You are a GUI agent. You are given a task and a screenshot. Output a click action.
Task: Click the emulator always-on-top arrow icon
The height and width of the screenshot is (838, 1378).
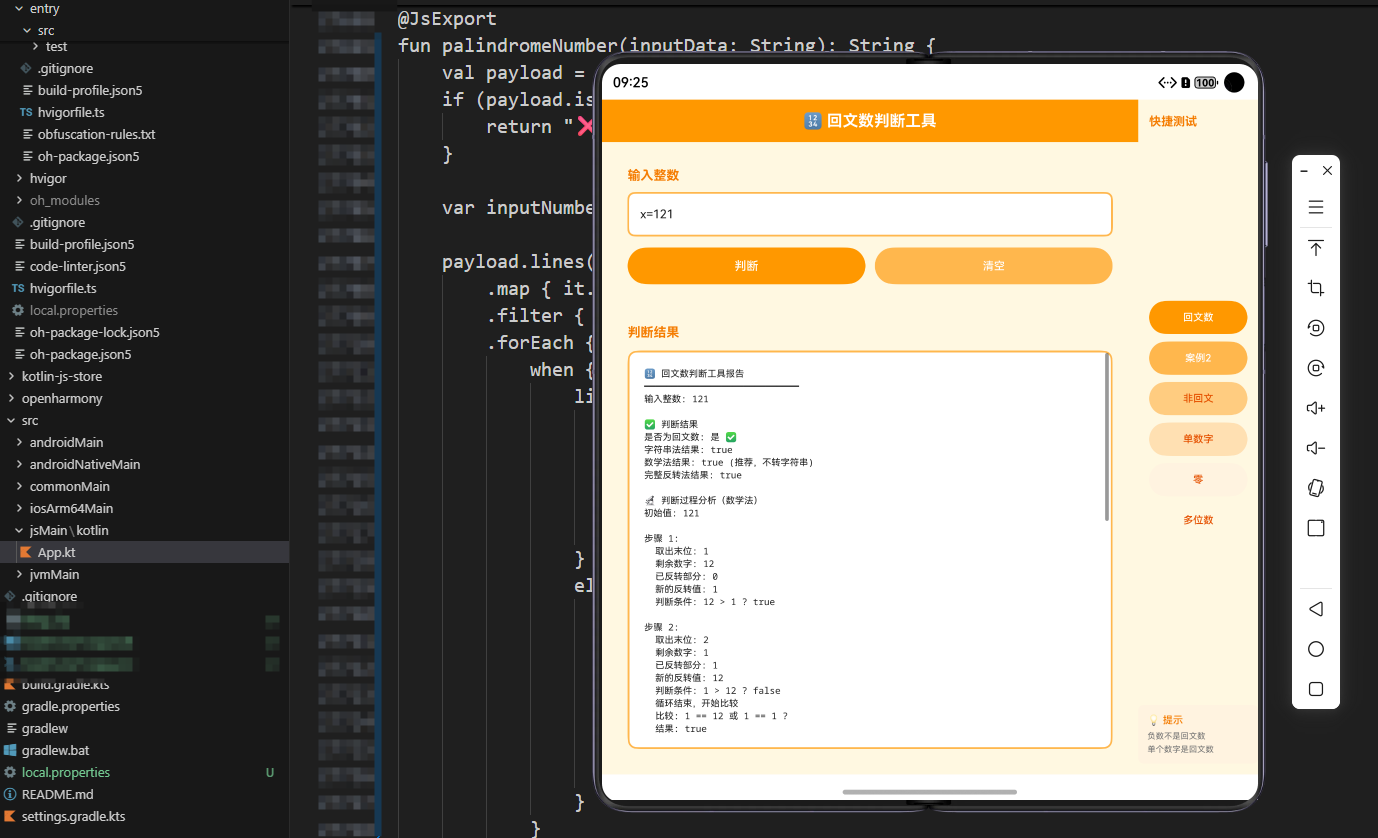[x=1316, y=248]
